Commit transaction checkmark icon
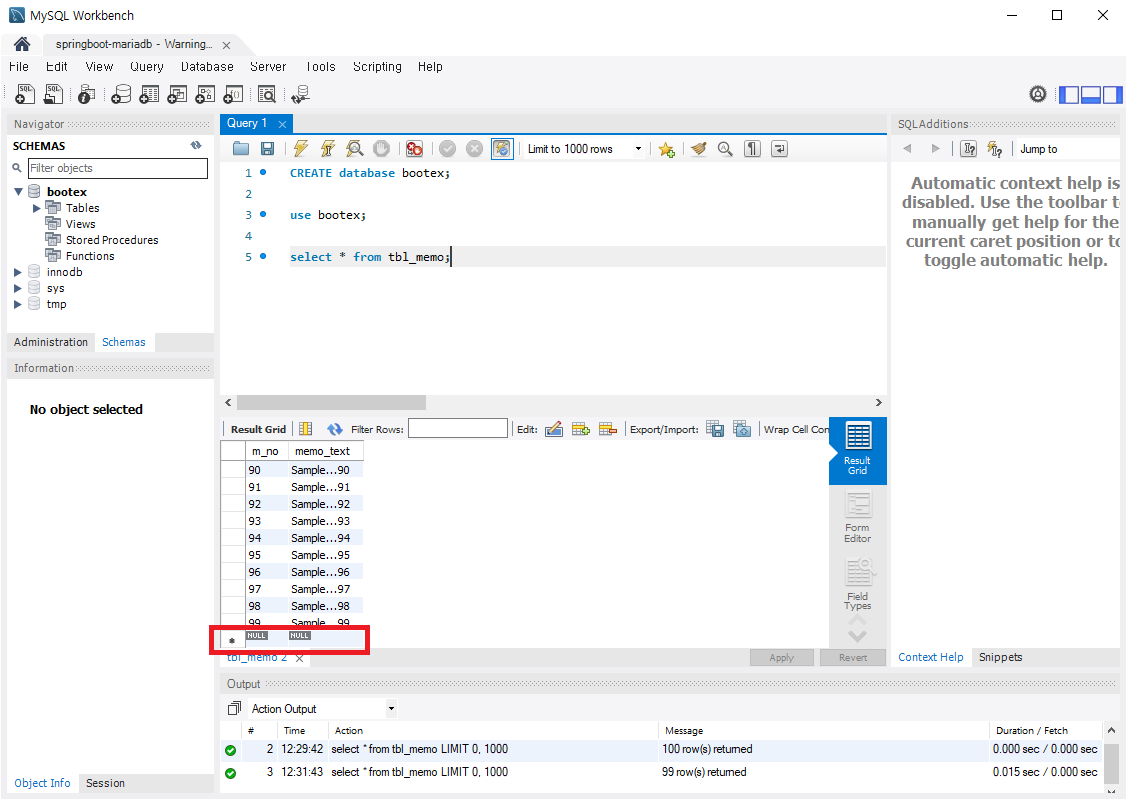The width and height of the screenshot is (1127, 800). [447, 149]
